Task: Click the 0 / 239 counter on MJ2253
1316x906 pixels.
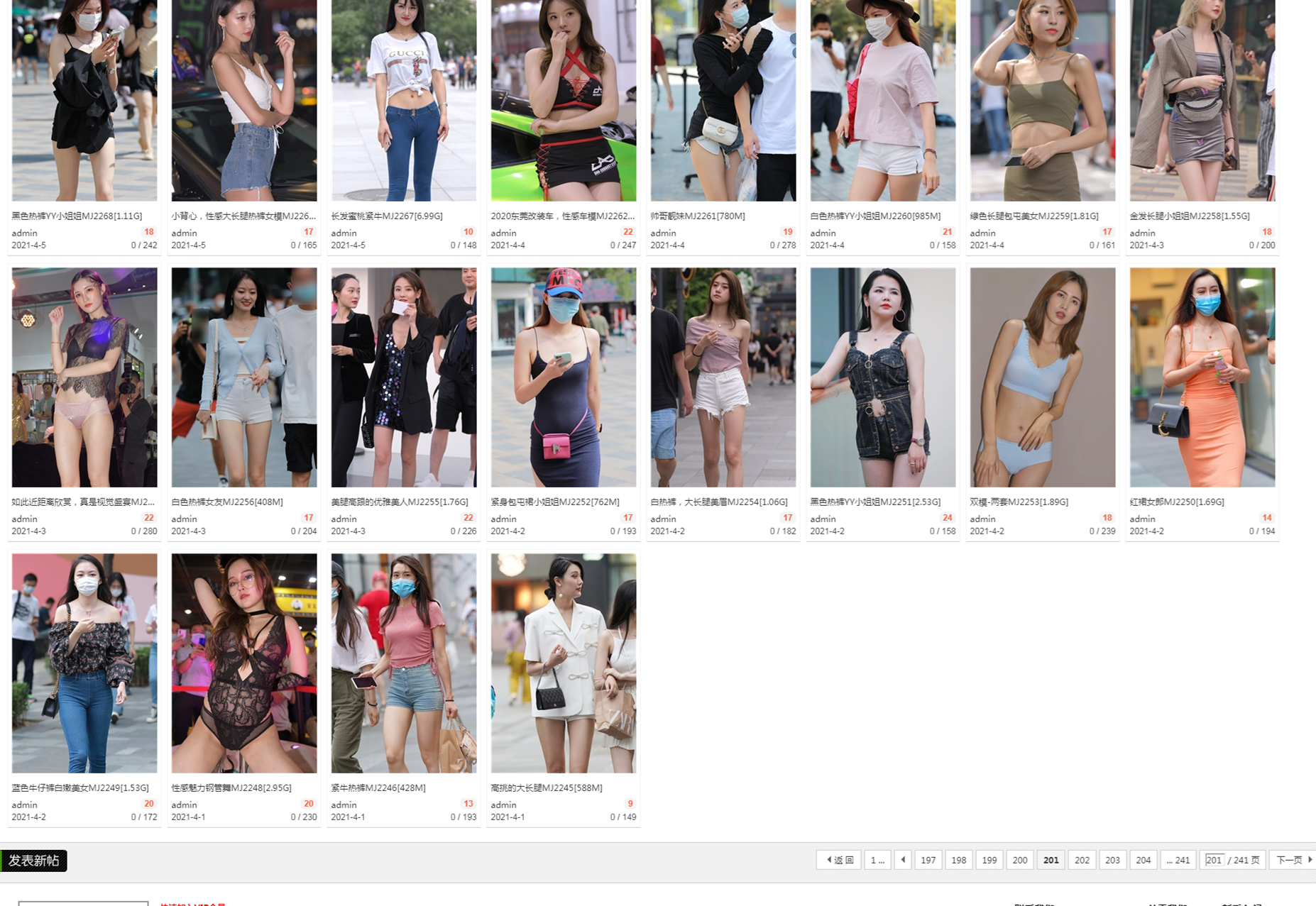Action: (1102, 531)
